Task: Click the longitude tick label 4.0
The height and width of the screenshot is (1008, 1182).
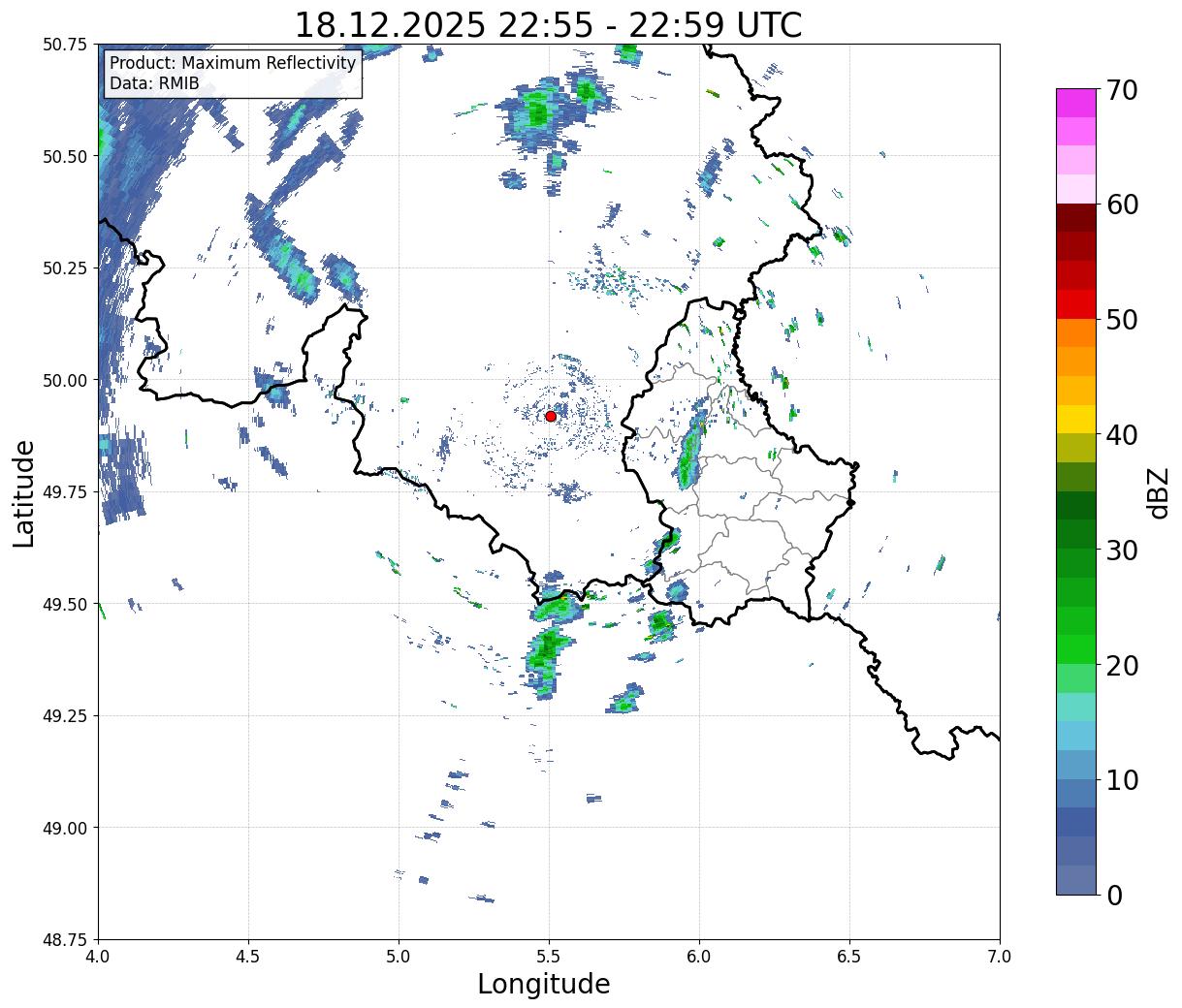Action: tap(98, 957)
